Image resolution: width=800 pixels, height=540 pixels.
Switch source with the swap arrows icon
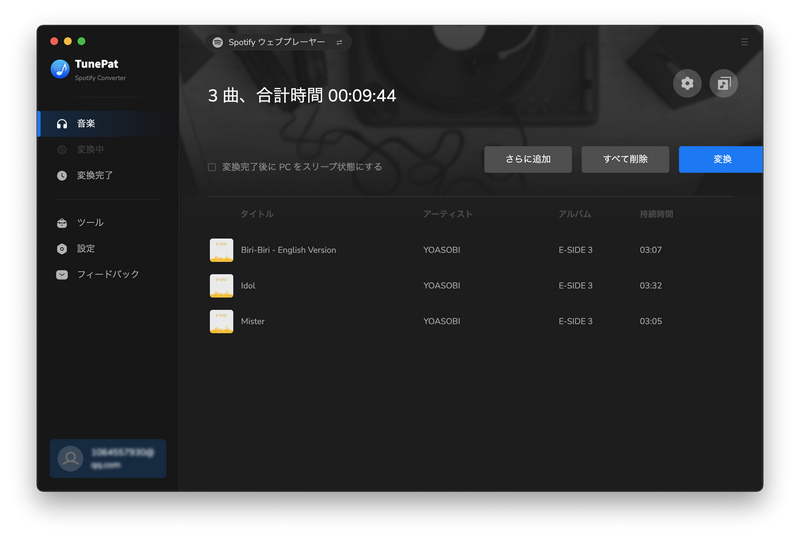tap(339, 42)
